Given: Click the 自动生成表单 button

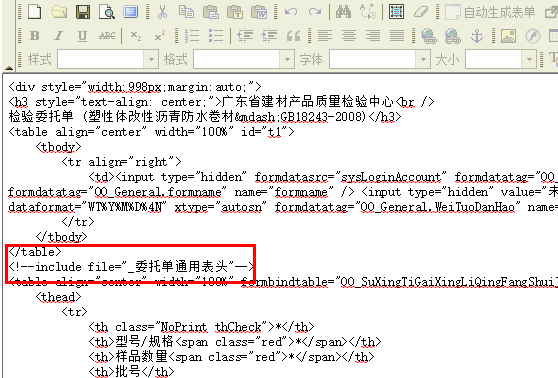Looking at the screenshot, I should [490, 12].
